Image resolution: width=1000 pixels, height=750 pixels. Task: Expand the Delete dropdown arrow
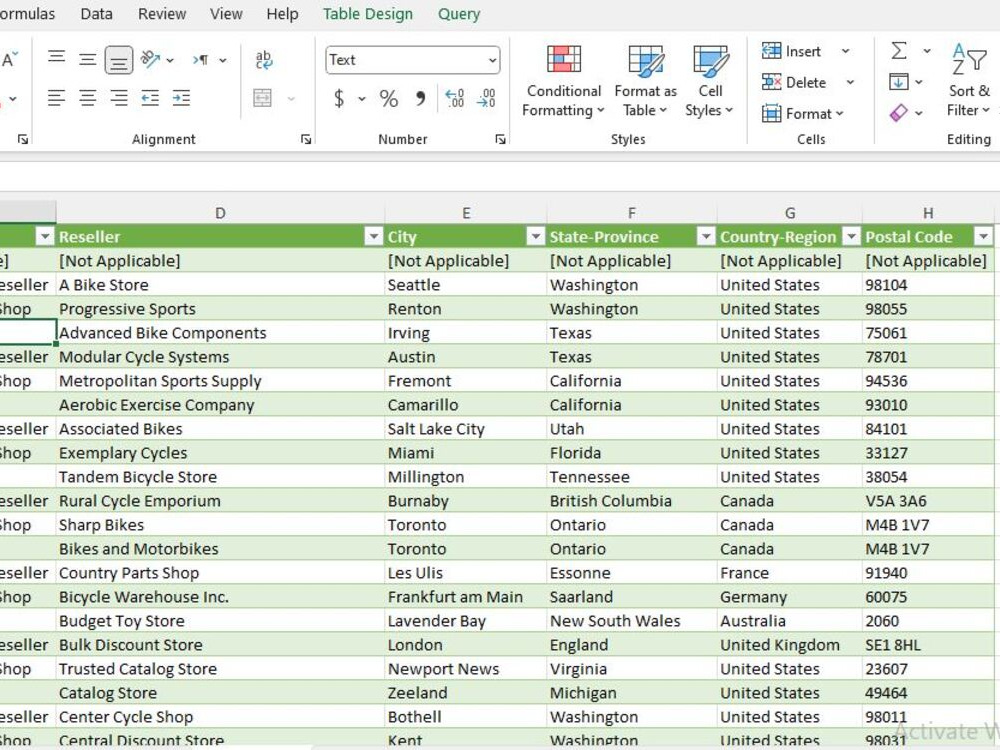pyautogui.click(x=850, y=82)
